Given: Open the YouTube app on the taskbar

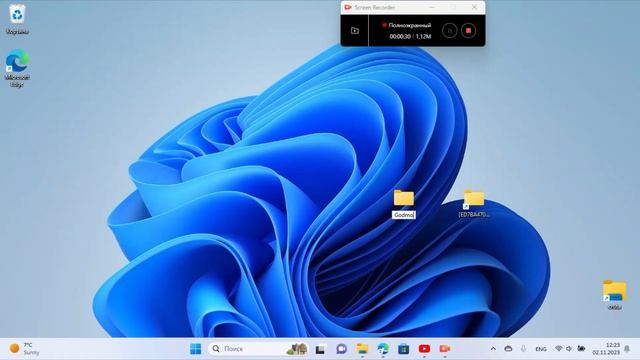Looking at the screenshot, I should tap(424, 349).
